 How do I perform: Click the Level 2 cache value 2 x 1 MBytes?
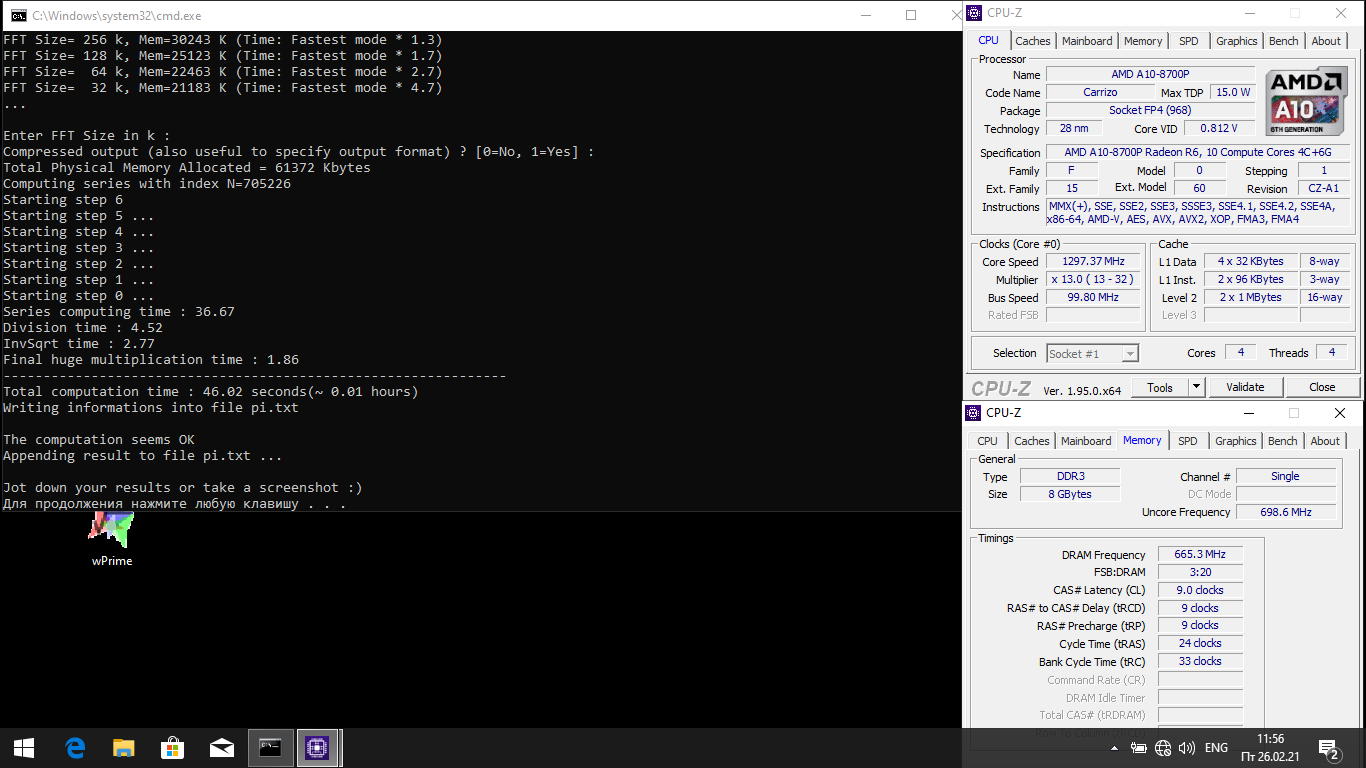click(x=1250, y=297)
